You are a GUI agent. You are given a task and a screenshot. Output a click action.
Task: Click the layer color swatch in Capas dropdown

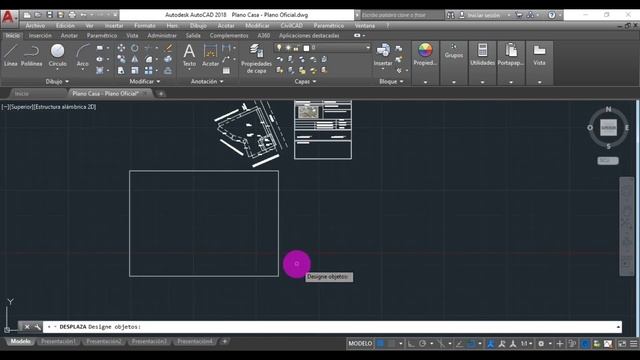point(306,48)
